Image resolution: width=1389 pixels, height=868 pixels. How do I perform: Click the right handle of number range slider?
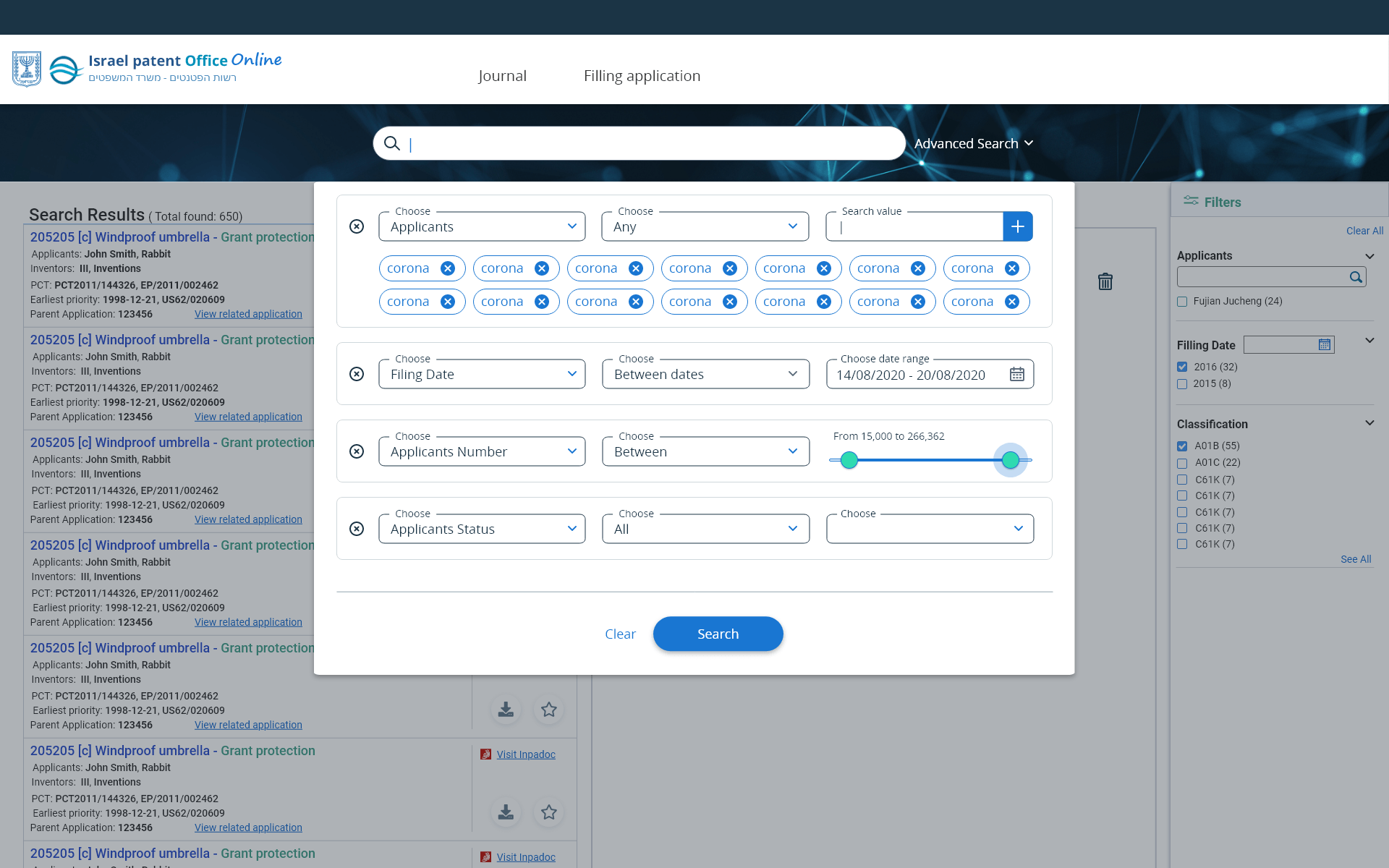(1010, 459)
